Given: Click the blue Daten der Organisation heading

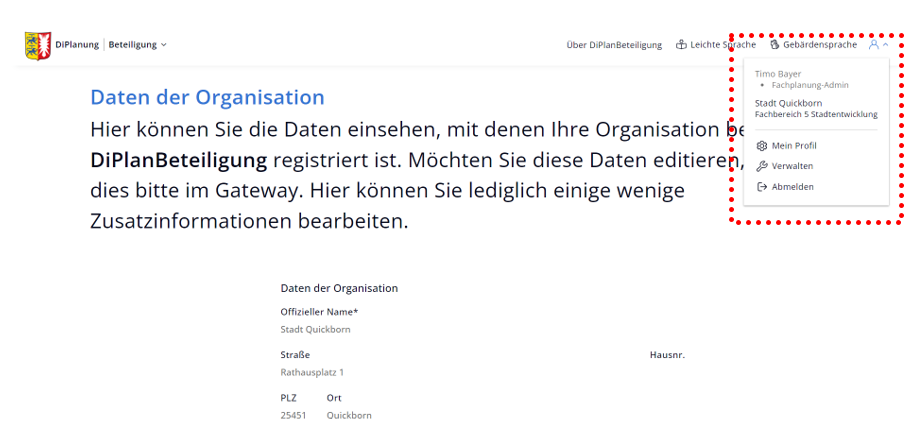Looking at the screenshot, I should coord(207,97).
